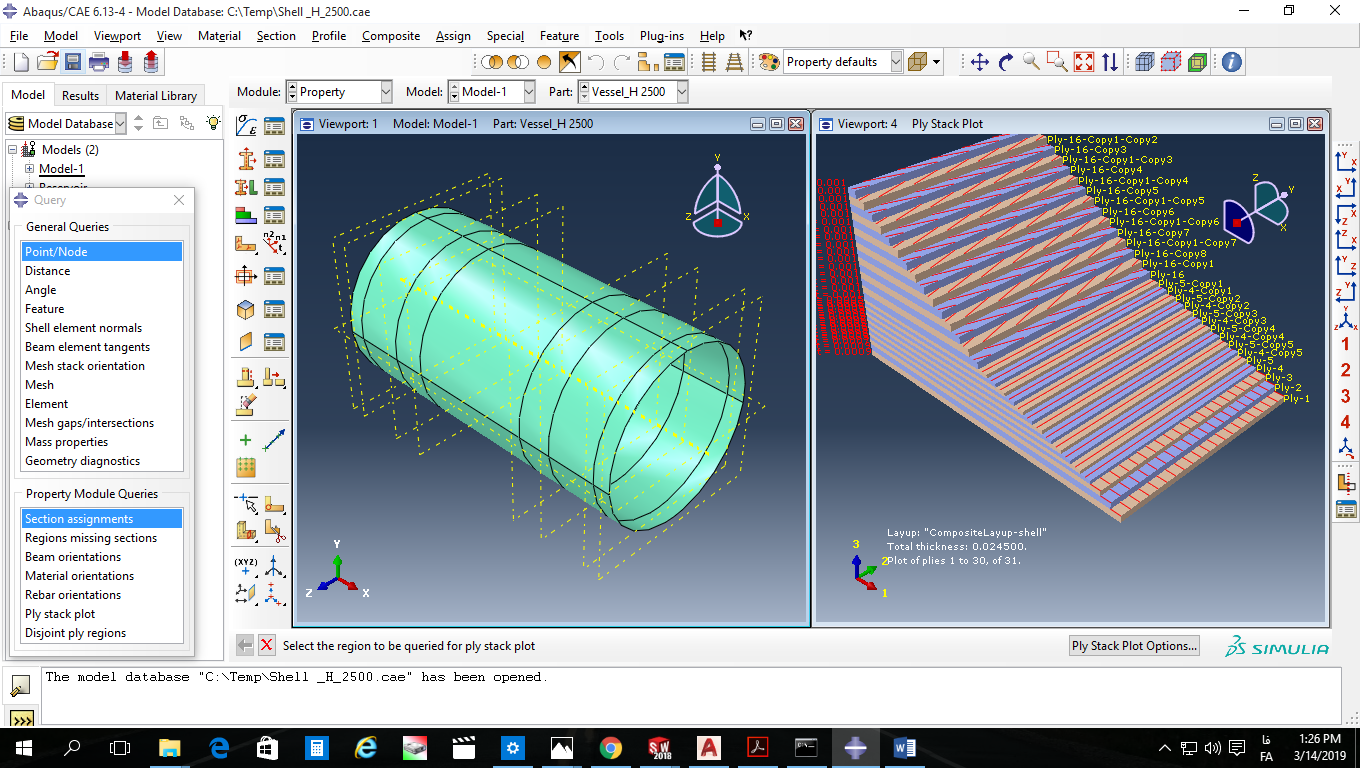Image resolution: width=1360 pixels, height=768 pixels.
Task: Toggle the shaded render style green cube
Action: coord(1197,62)
